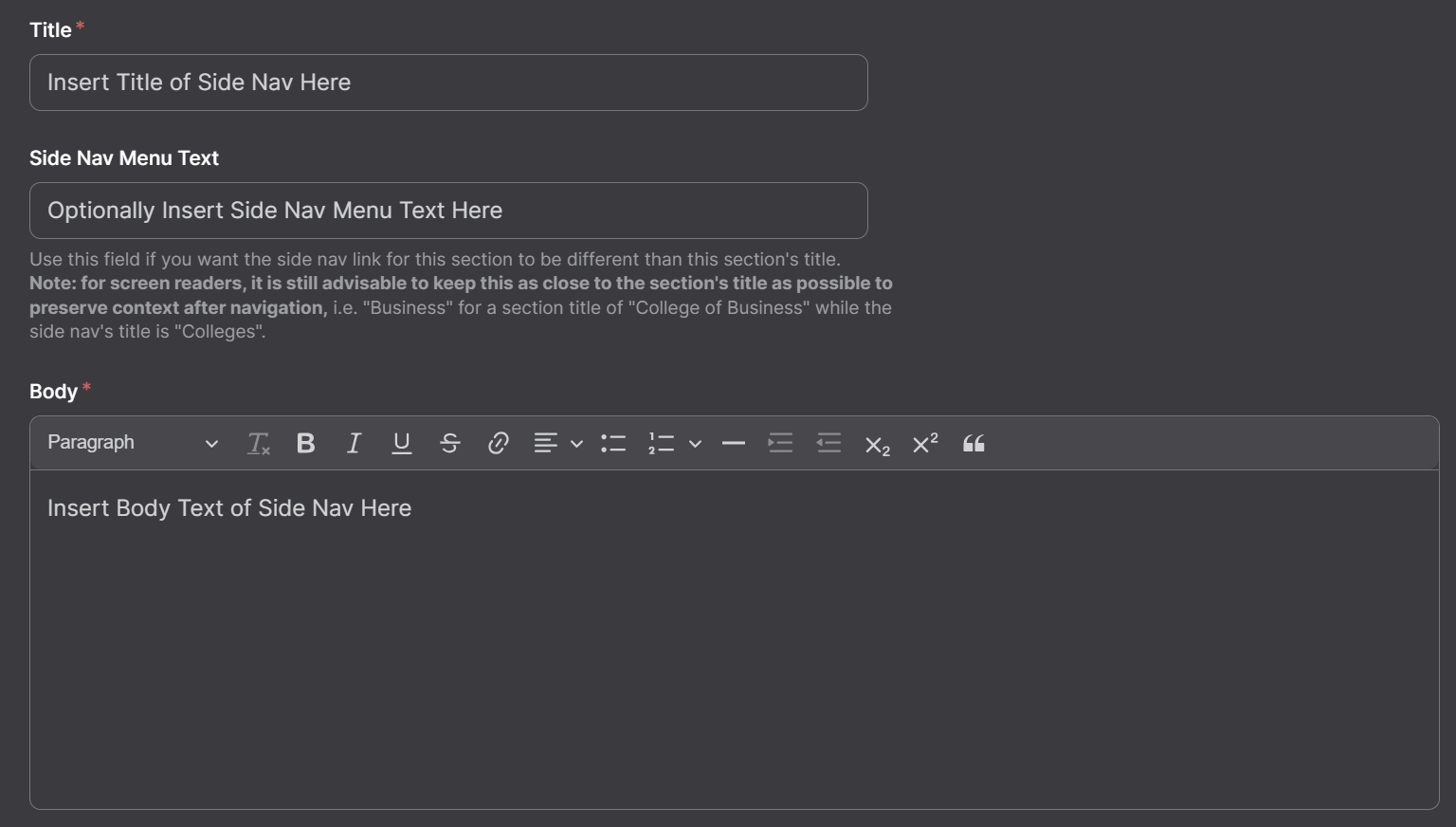Click the Remove Format icon

click(258, 443)
